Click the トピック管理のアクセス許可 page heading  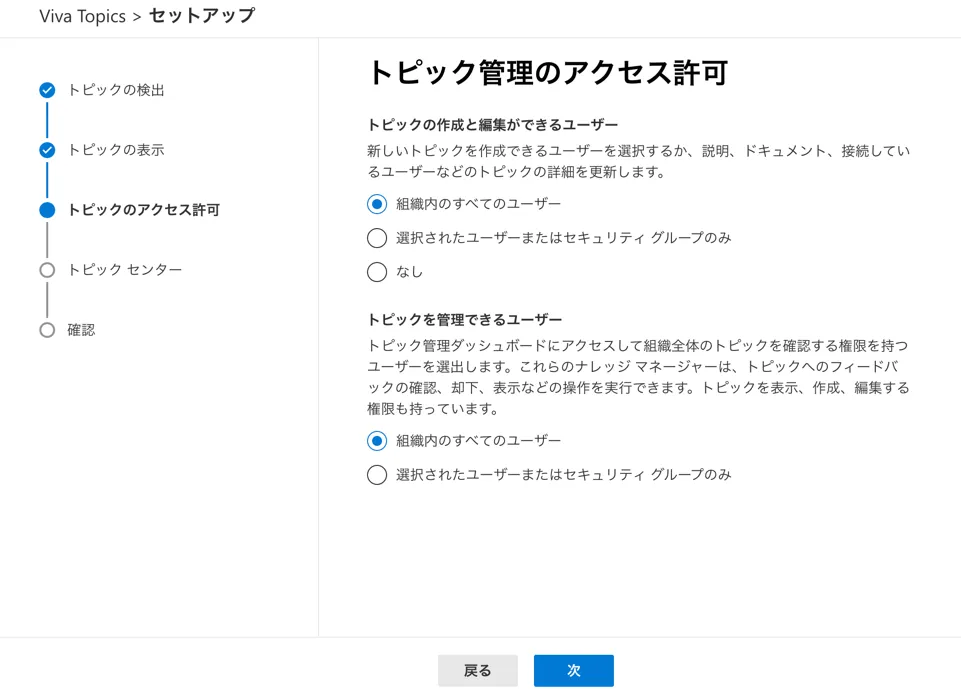[547, 73]
